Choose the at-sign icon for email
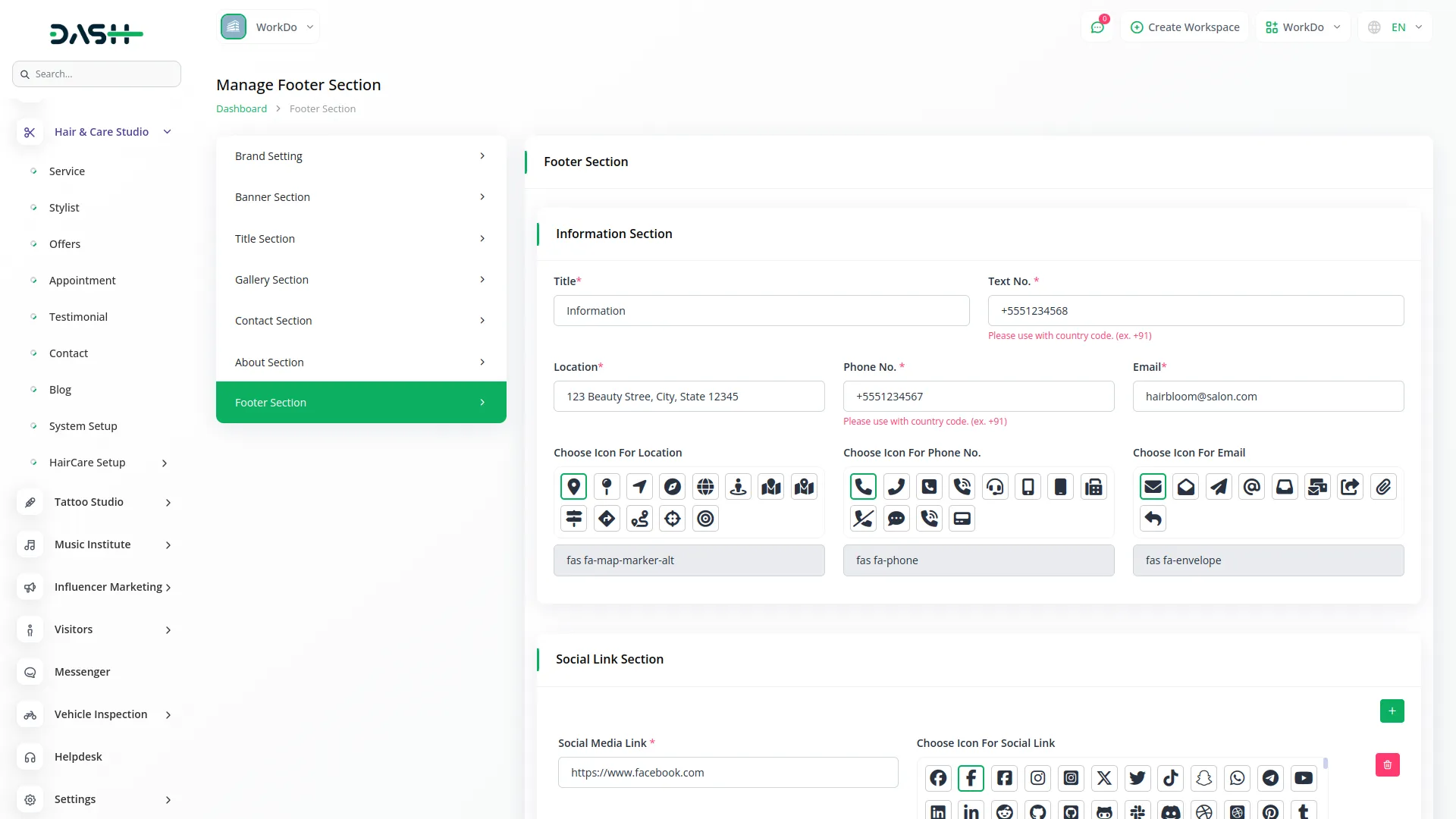This screenshot has width=1456, height=819. (1252, 487)
